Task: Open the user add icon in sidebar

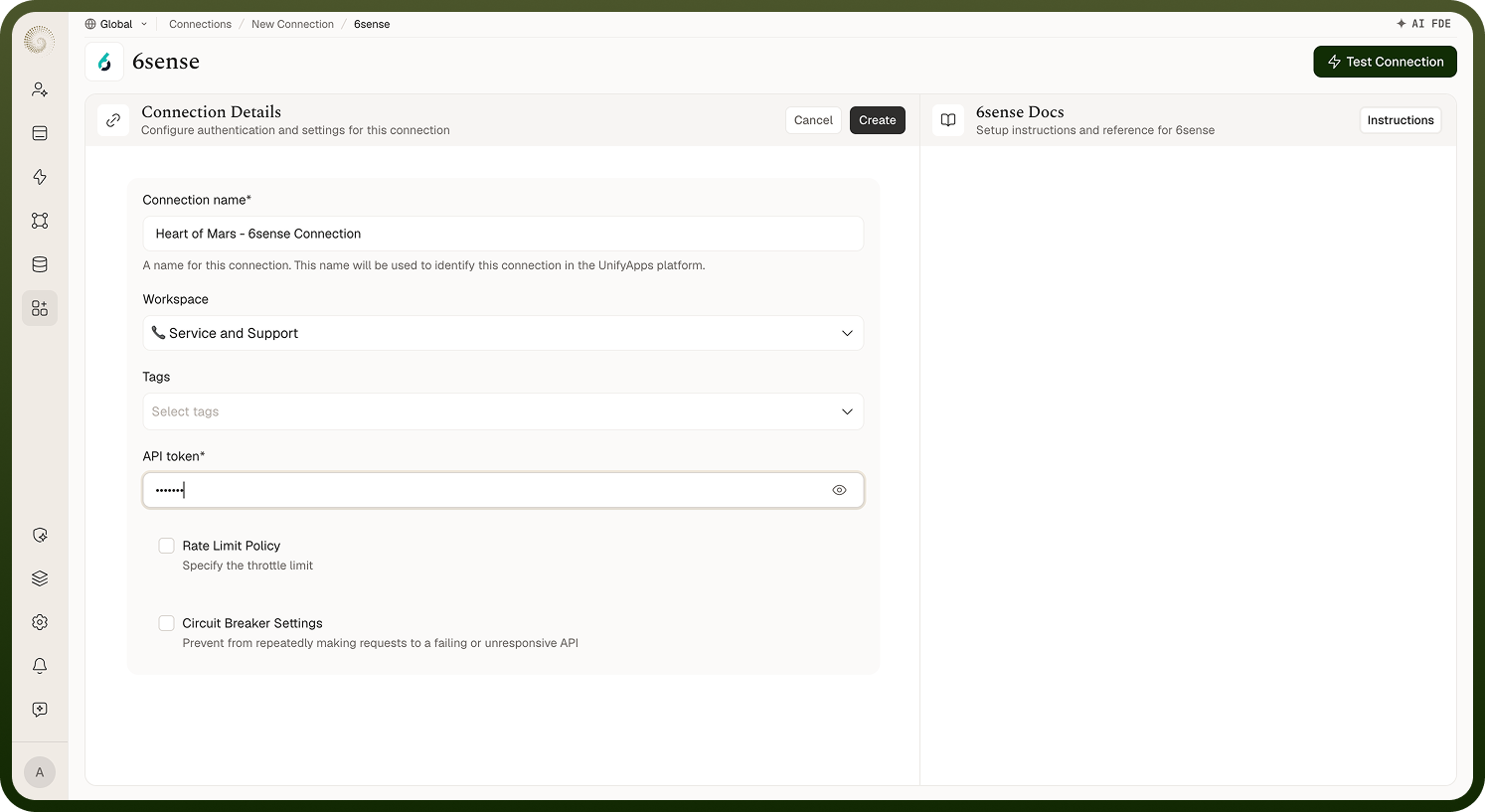Action: pos(40,89)
